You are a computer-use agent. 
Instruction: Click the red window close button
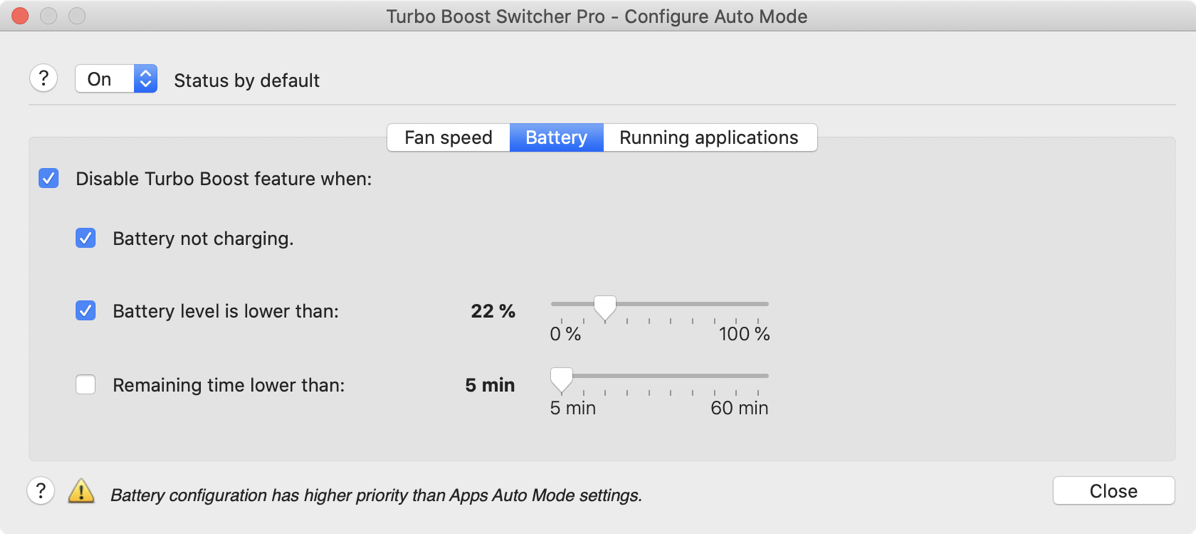pos(20,16)
